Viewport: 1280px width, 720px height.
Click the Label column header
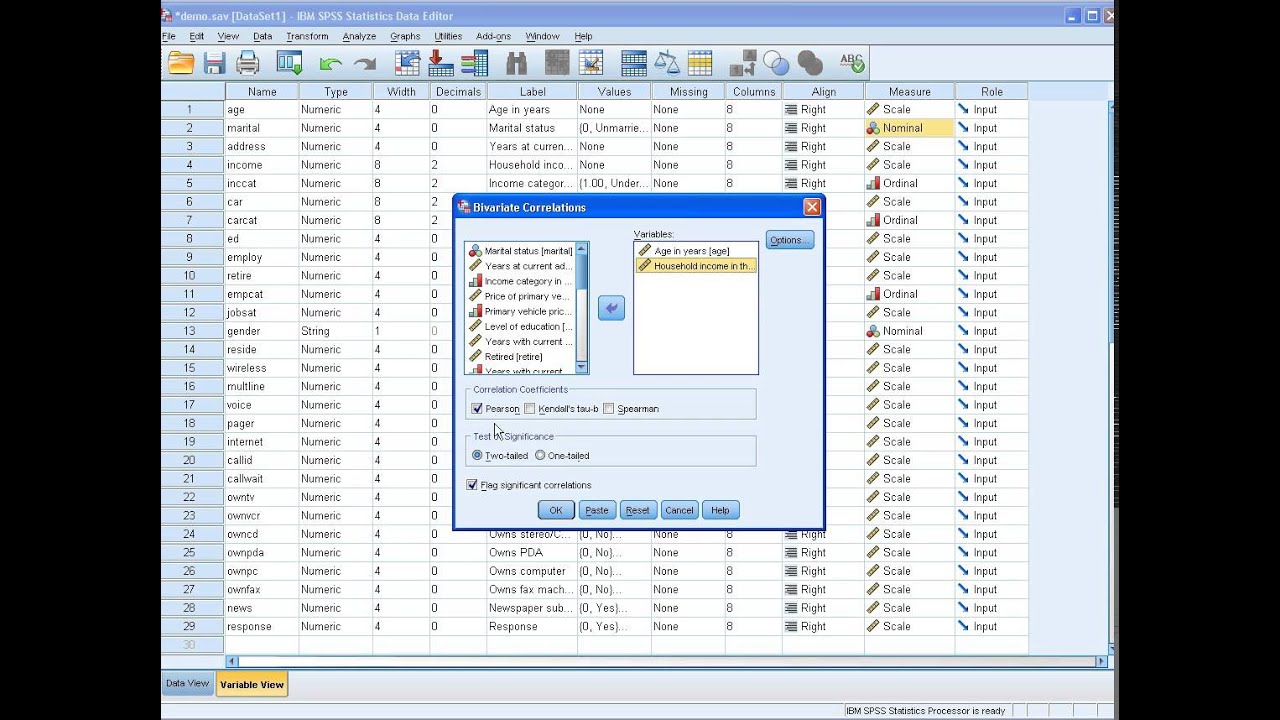coord(532,91)
